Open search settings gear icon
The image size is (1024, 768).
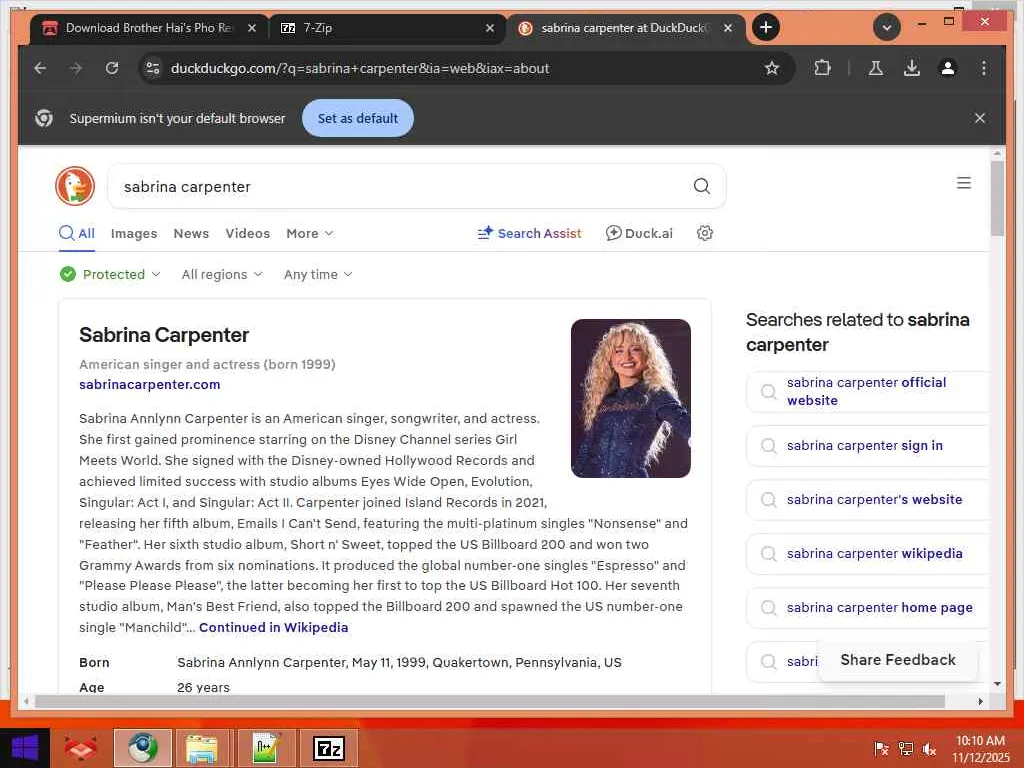click(x=705, y=233)
